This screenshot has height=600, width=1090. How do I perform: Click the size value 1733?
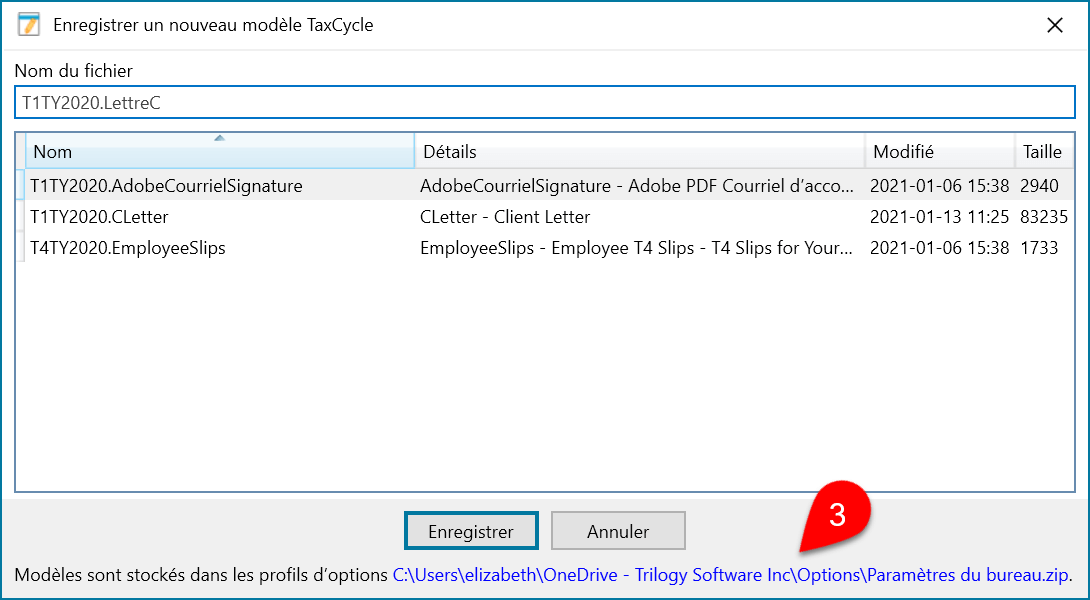pyautogui.click(x=1039, y=248)
